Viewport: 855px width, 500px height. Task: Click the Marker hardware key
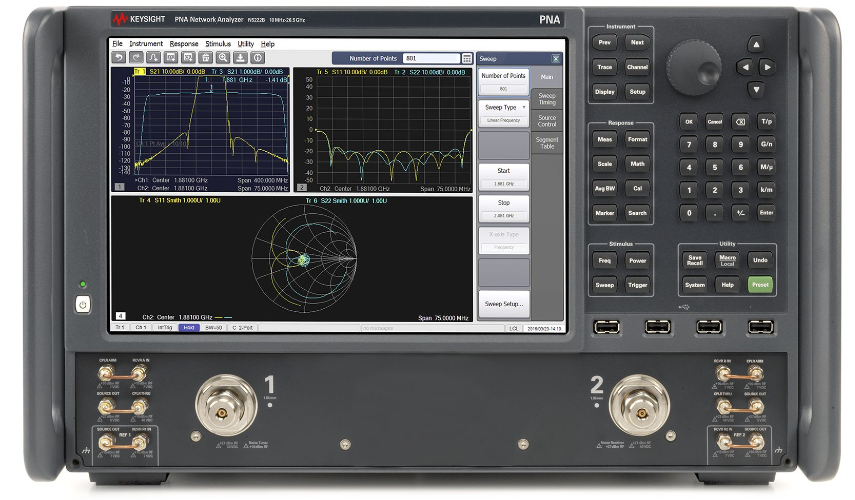605,213
